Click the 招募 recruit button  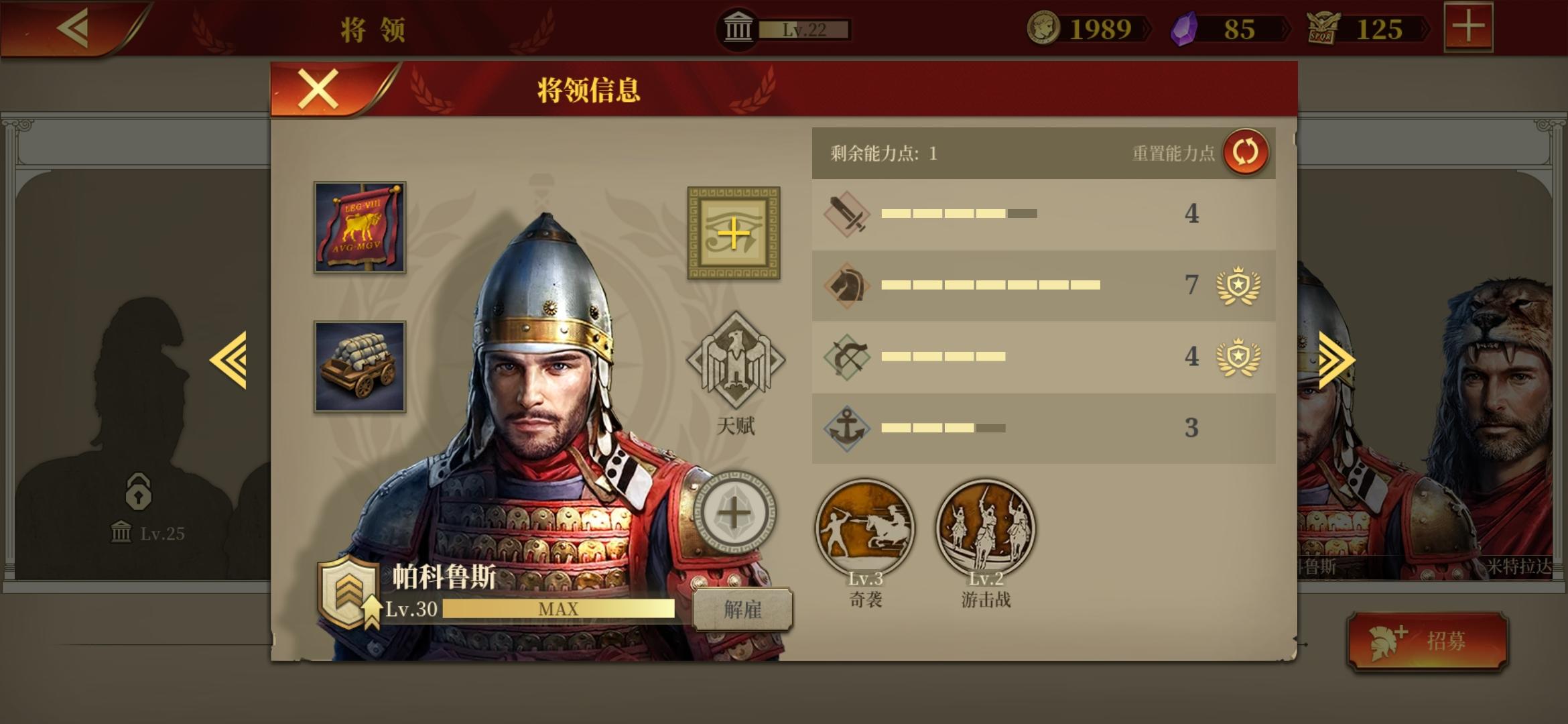tap(1428, 641)
